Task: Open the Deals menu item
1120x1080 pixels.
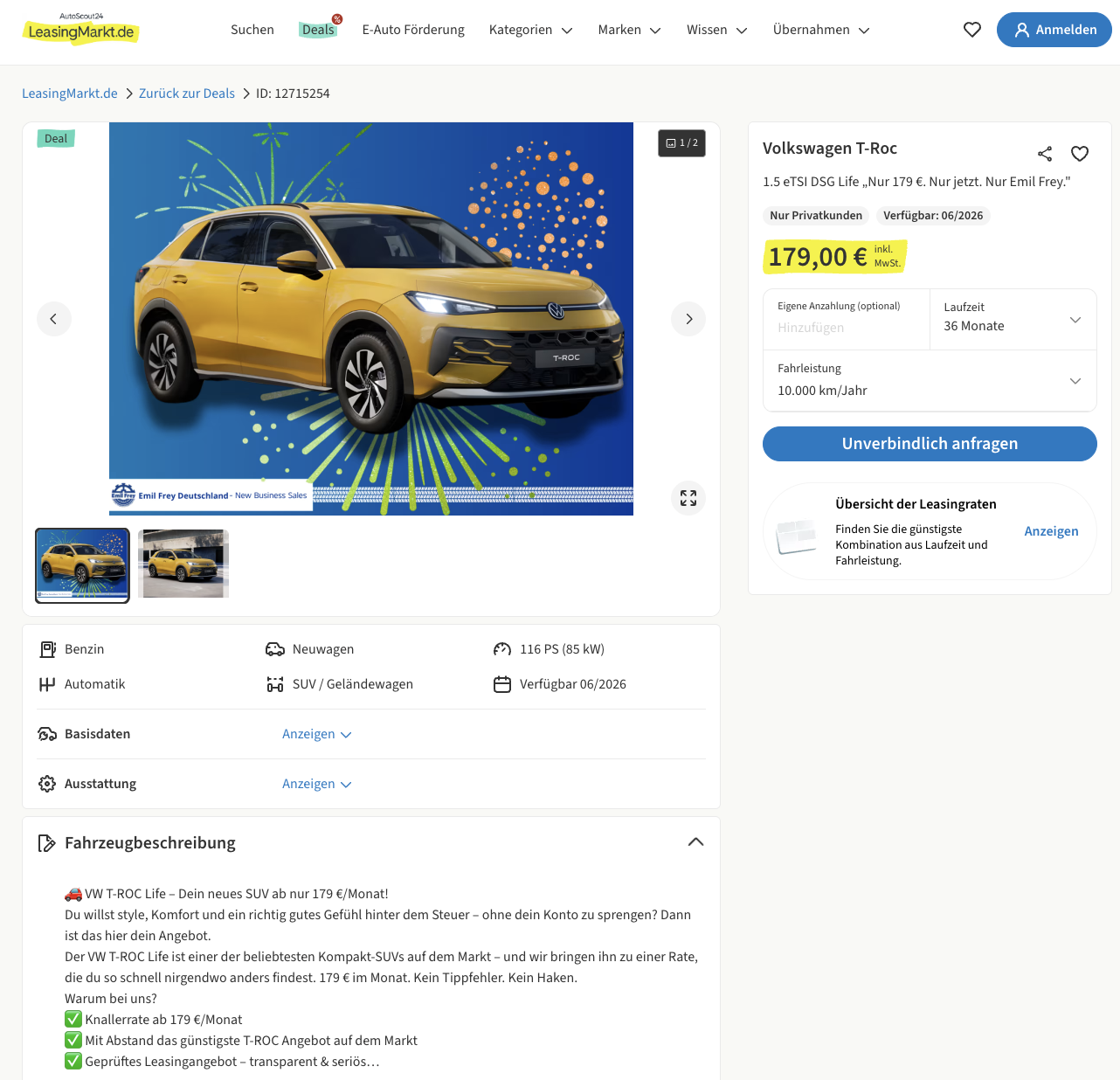Action: [x=318, y=30]
